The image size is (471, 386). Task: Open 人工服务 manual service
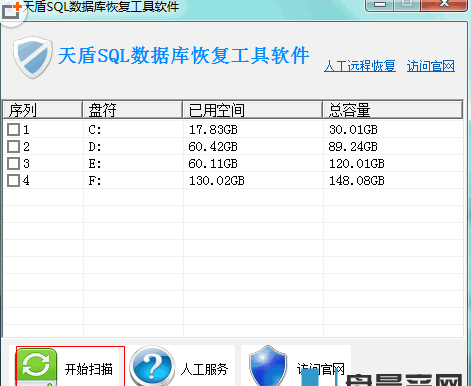182,366
